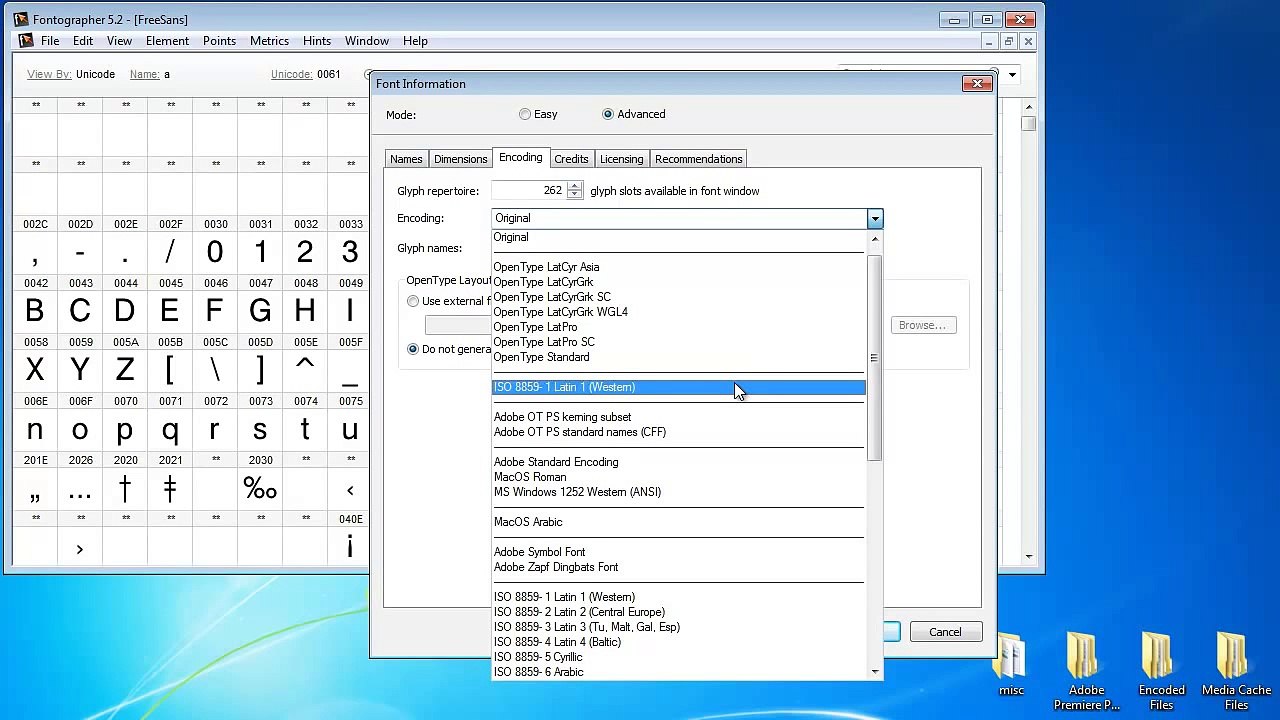Restore the inner FreeSans document window

[x=1008, y=41]
